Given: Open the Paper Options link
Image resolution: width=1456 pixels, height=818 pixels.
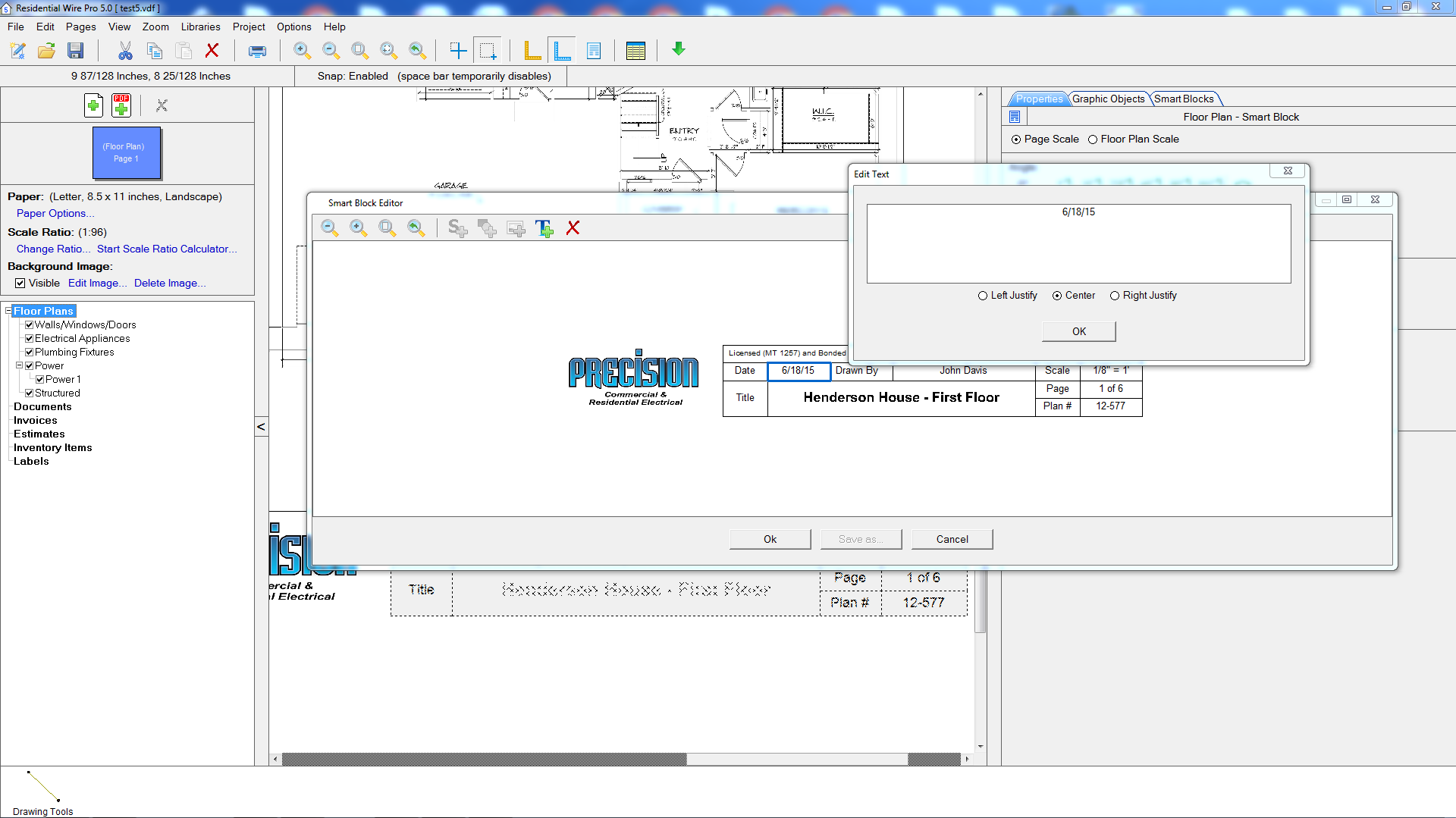Looking at the screenshot, I should pyautogui.click(x=55, y=213).
